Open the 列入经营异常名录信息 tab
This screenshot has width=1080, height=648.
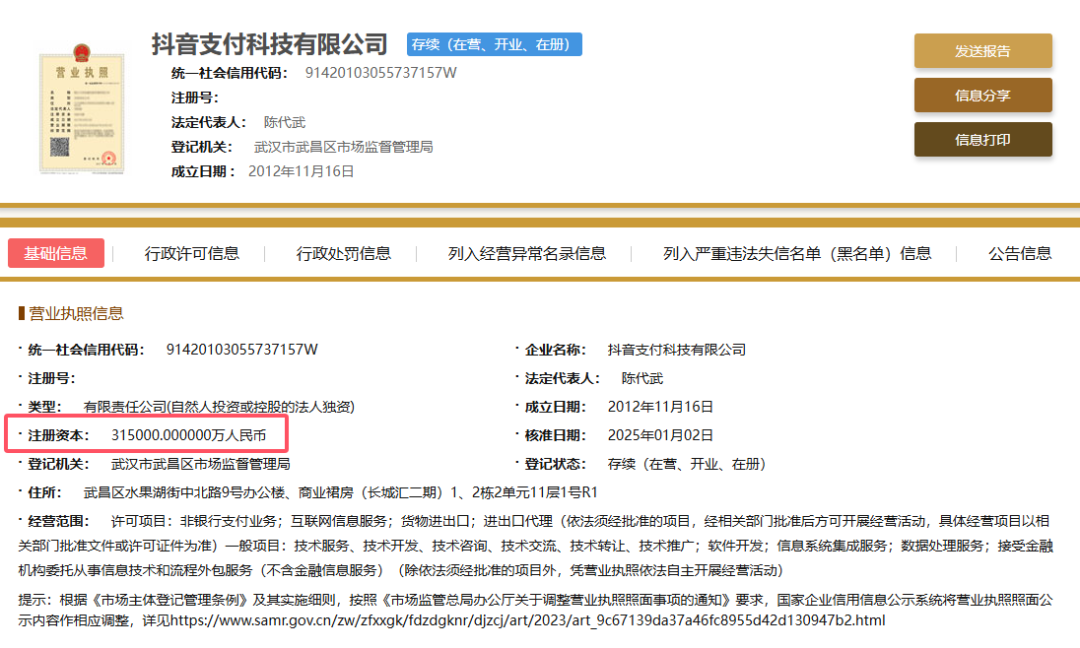tap(527, 253)
